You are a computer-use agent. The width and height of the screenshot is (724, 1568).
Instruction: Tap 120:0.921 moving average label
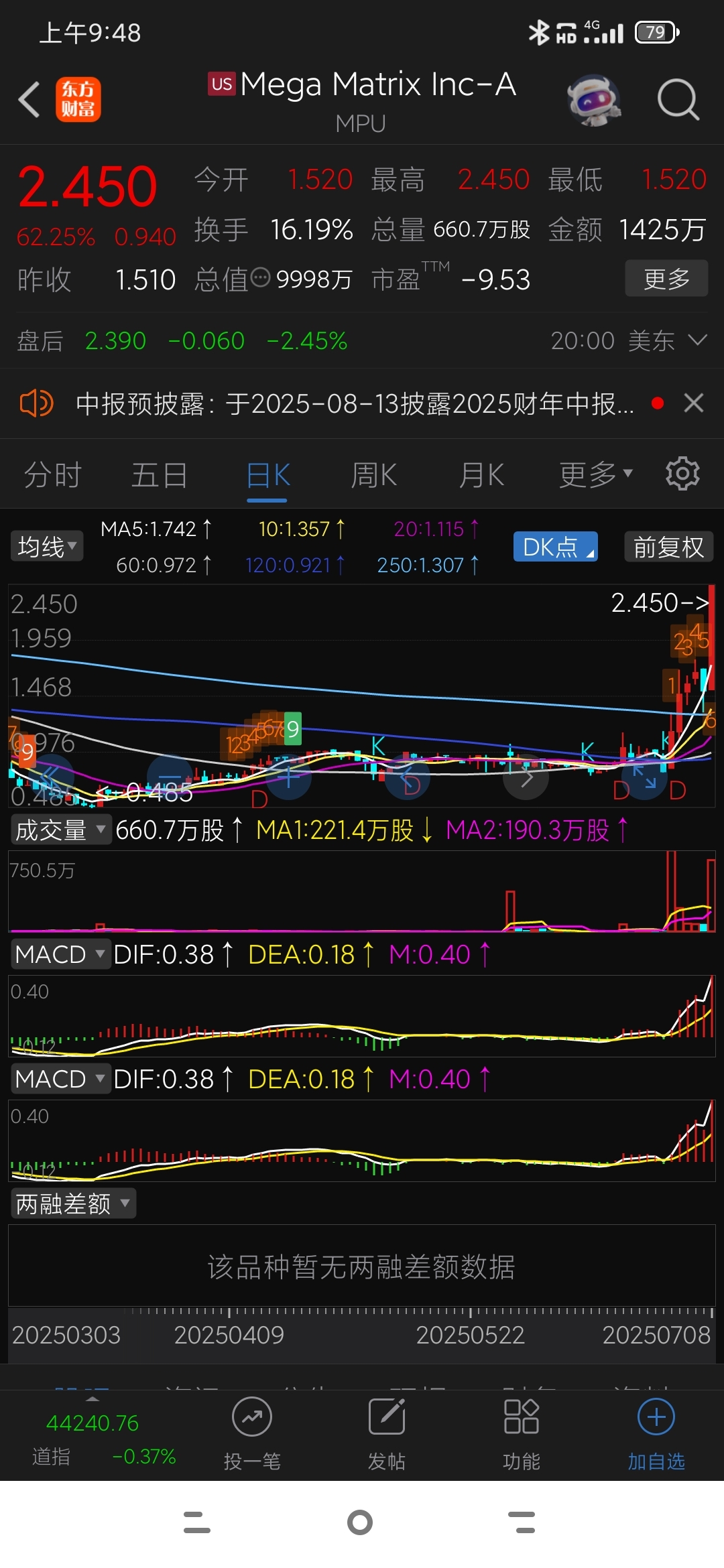(296, 565)
